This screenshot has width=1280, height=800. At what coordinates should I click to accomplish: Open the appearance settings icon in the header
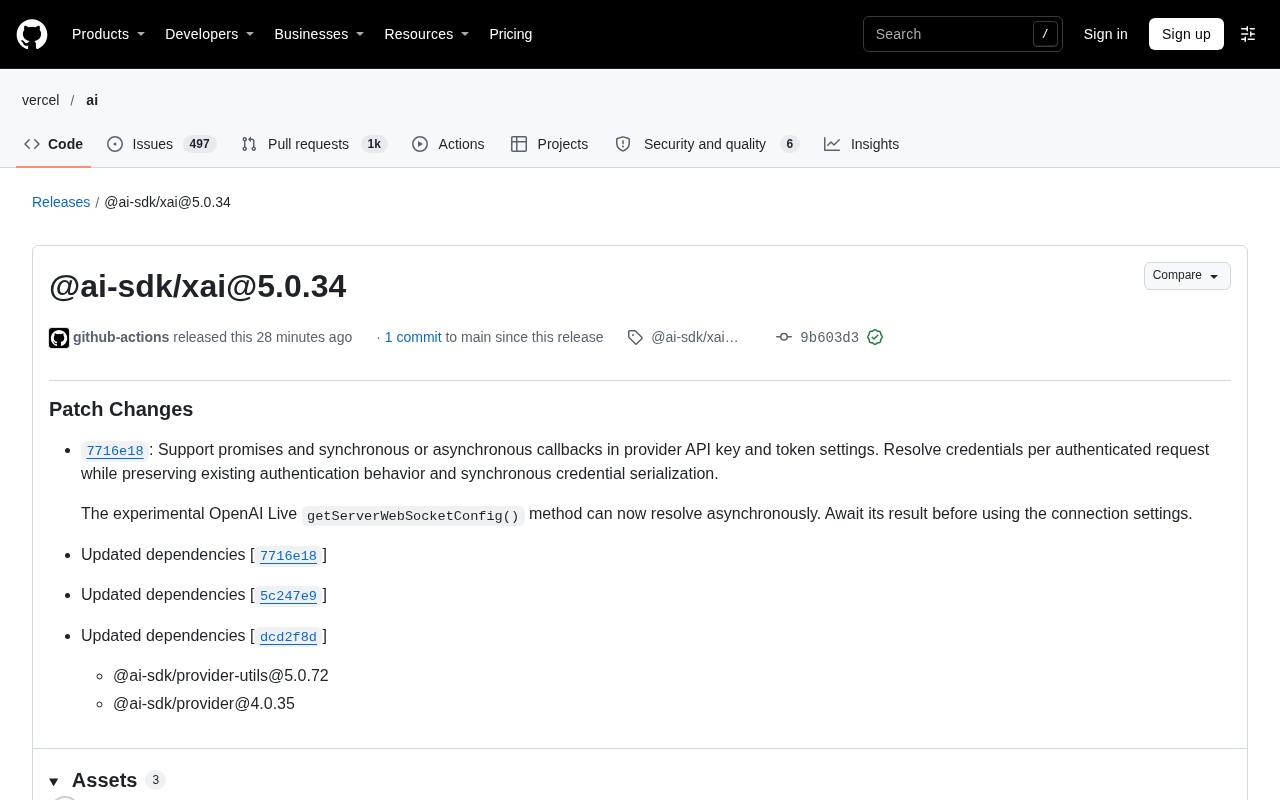(x=1248, y=34)
